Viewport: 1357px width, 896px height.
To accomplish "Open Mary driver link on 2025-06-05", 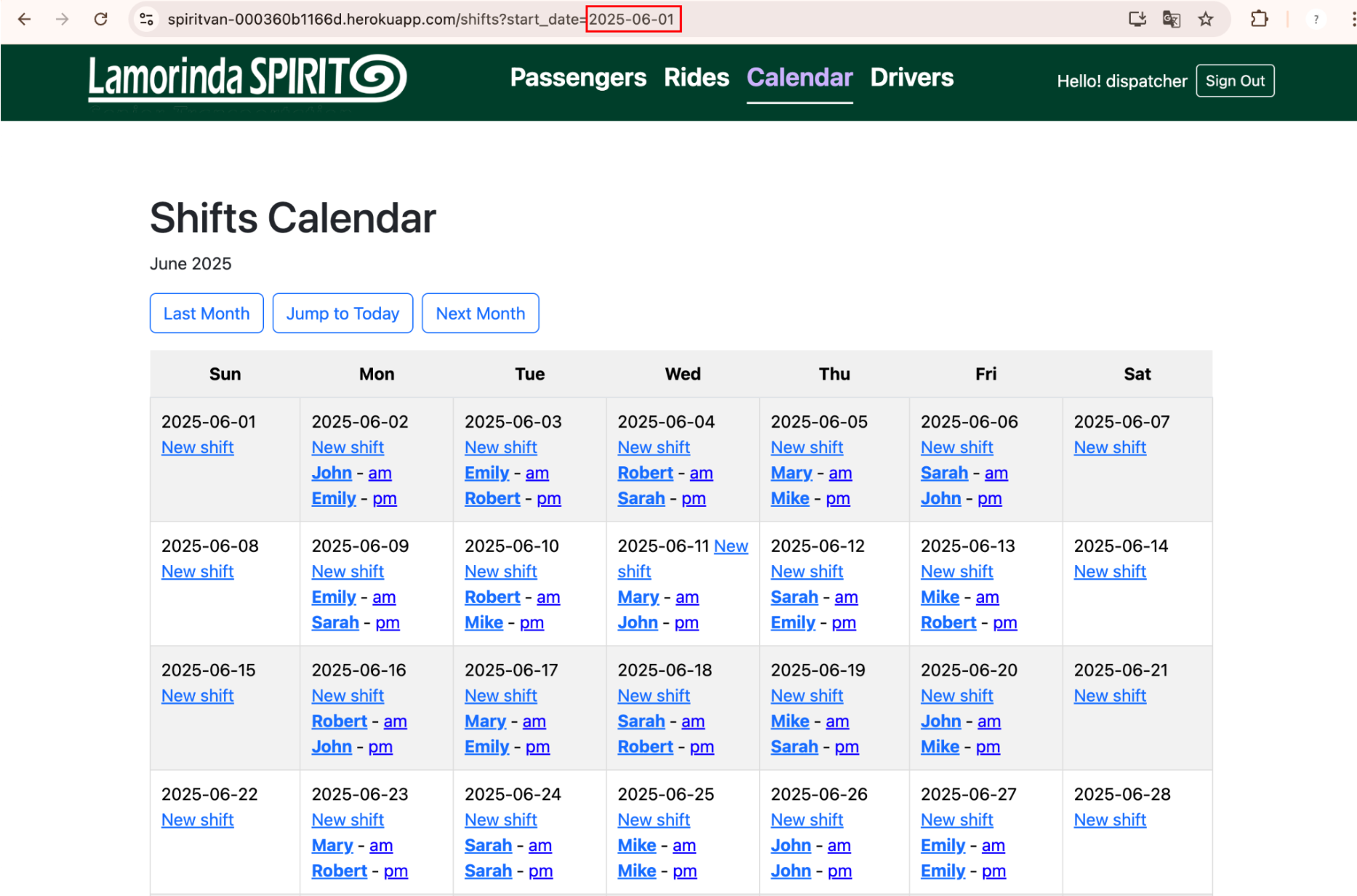I will coord(791,473).
